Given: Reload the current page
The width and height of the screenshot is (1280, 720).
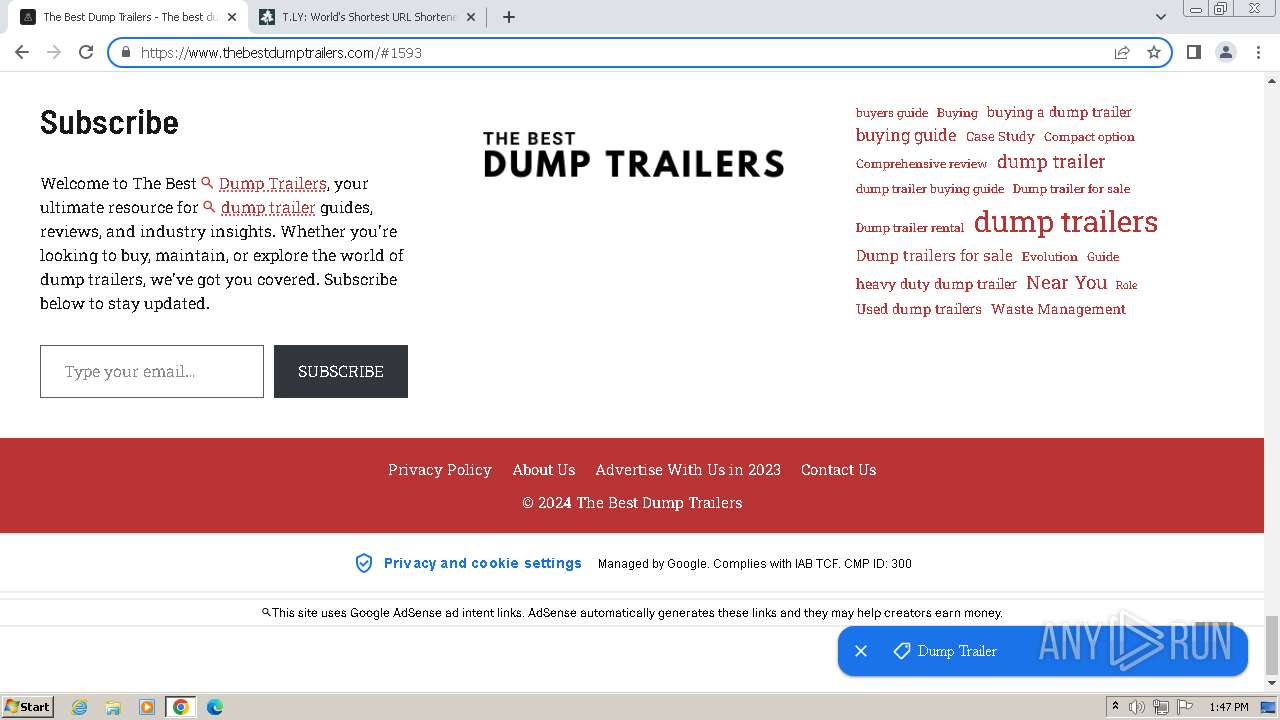Looking at the screenshot, I should click(x=86, y=52).
